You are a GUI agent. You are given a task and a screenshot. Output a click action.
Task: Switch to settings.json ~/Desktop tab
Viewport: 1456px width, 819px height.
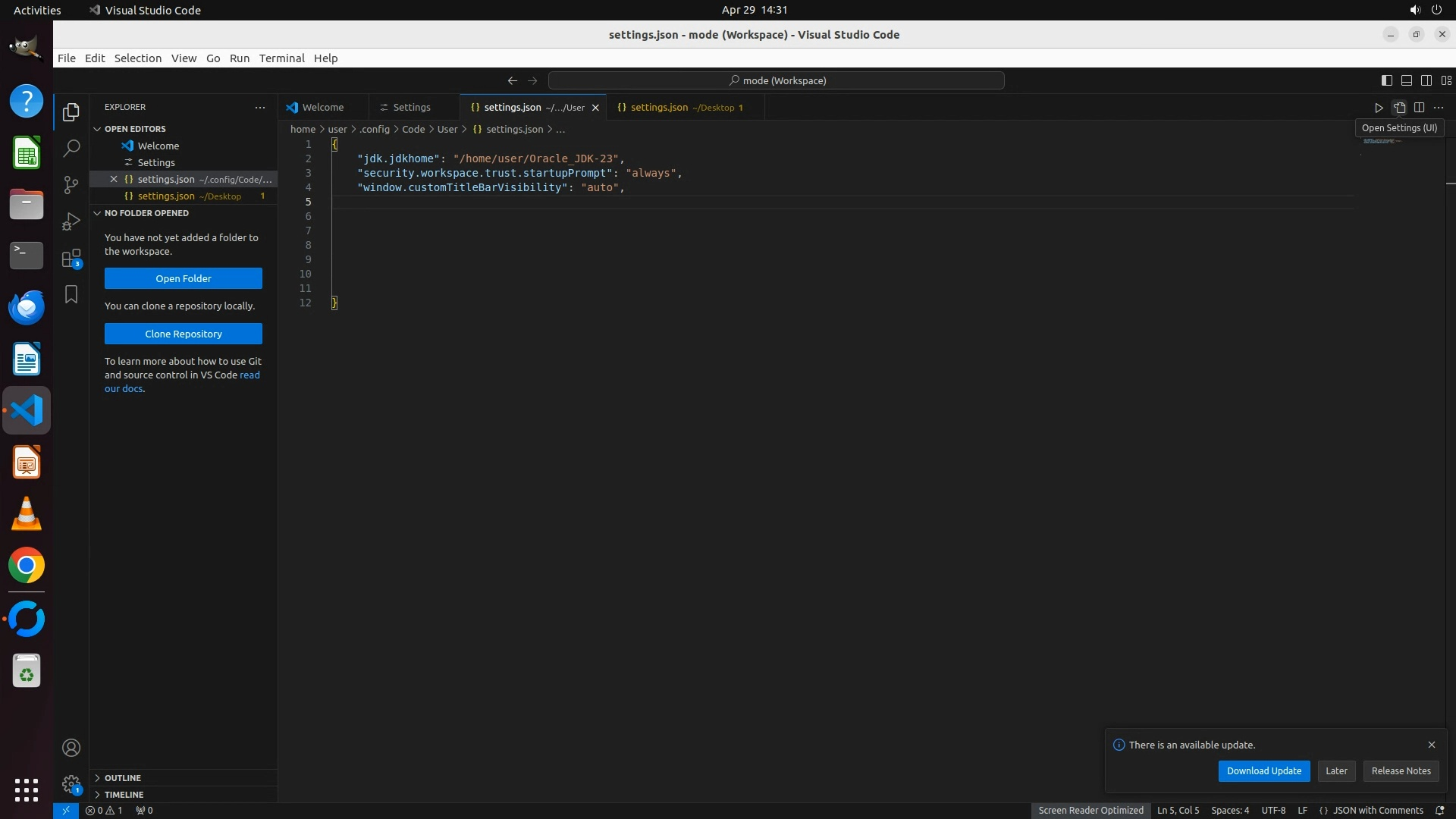tap(681, 108)
